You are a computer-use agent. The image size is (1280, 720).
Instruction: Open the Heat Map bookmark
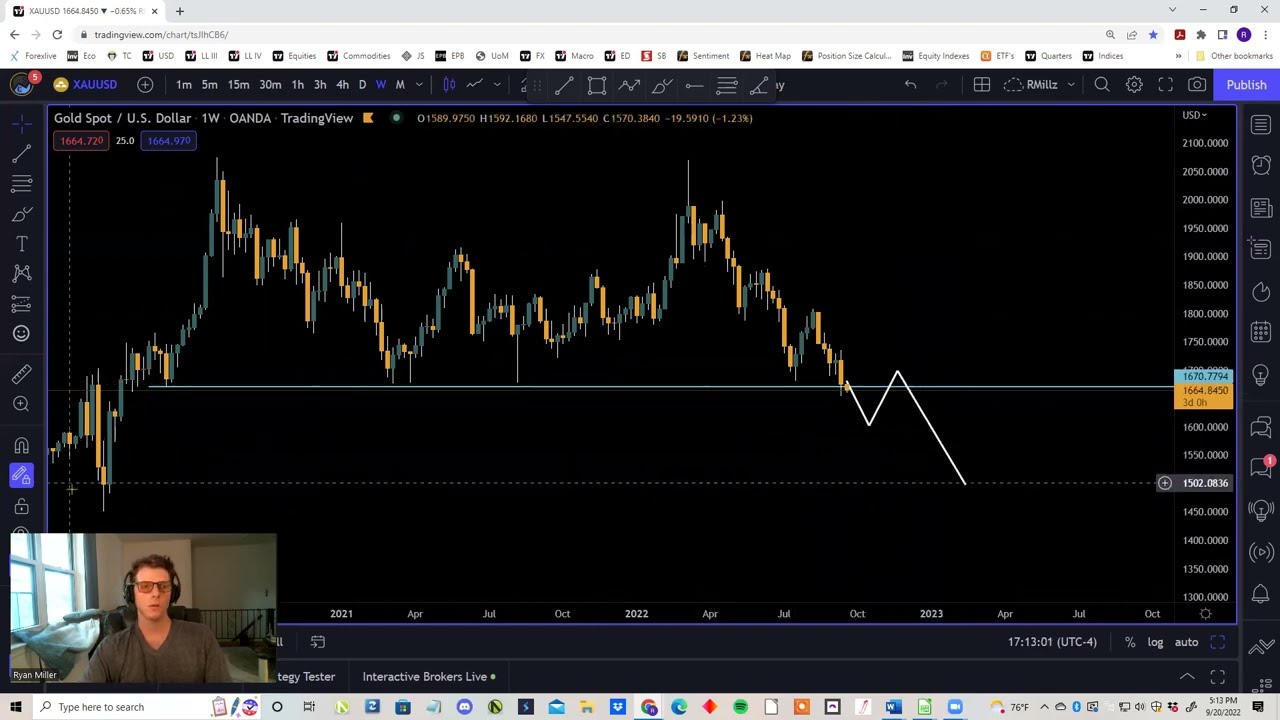tap(765, 56)
